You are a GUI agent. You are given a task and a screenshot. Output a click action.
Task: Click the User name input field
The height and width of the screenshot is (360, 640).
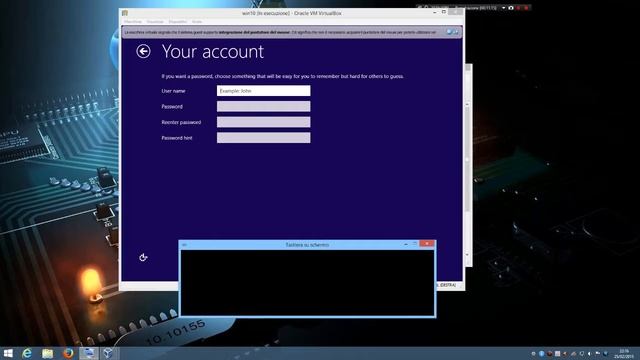pyautogui.click(x=263, y=91)
